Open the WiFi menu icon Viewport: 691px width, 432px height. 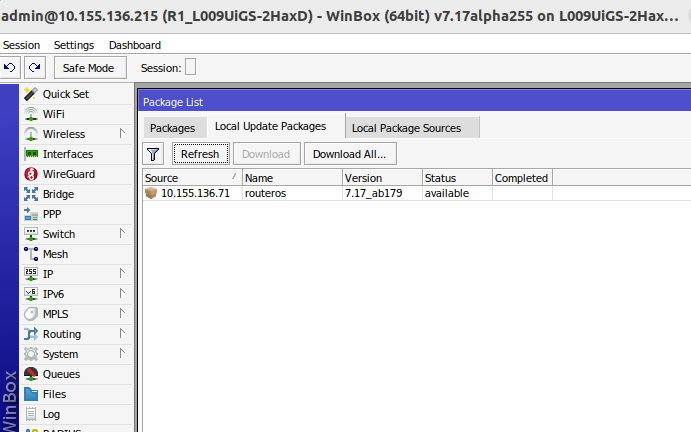click(x=31, y=114)
